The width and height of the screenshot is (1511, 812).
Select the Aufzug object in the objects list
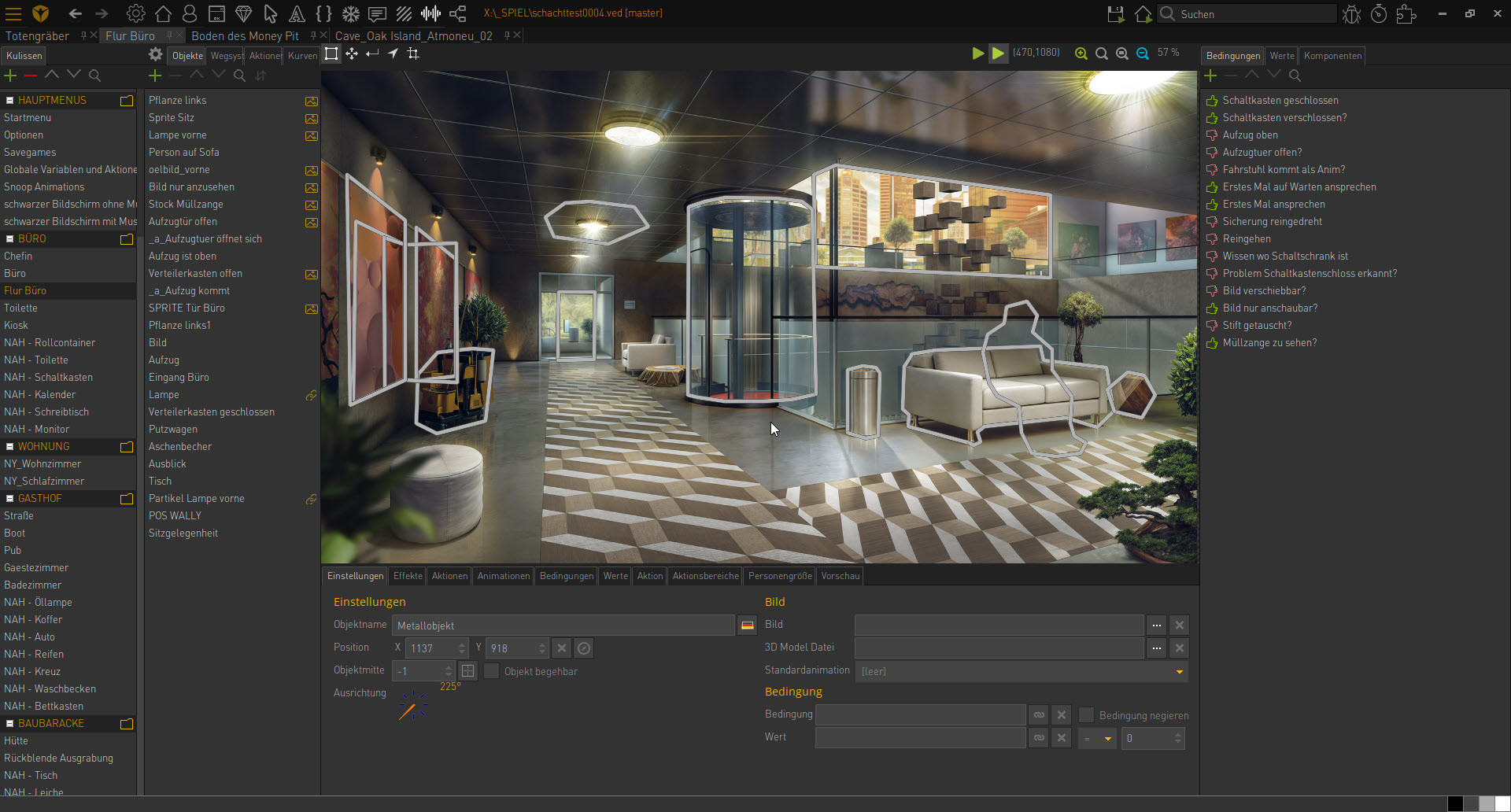click(x=164, y=360)
